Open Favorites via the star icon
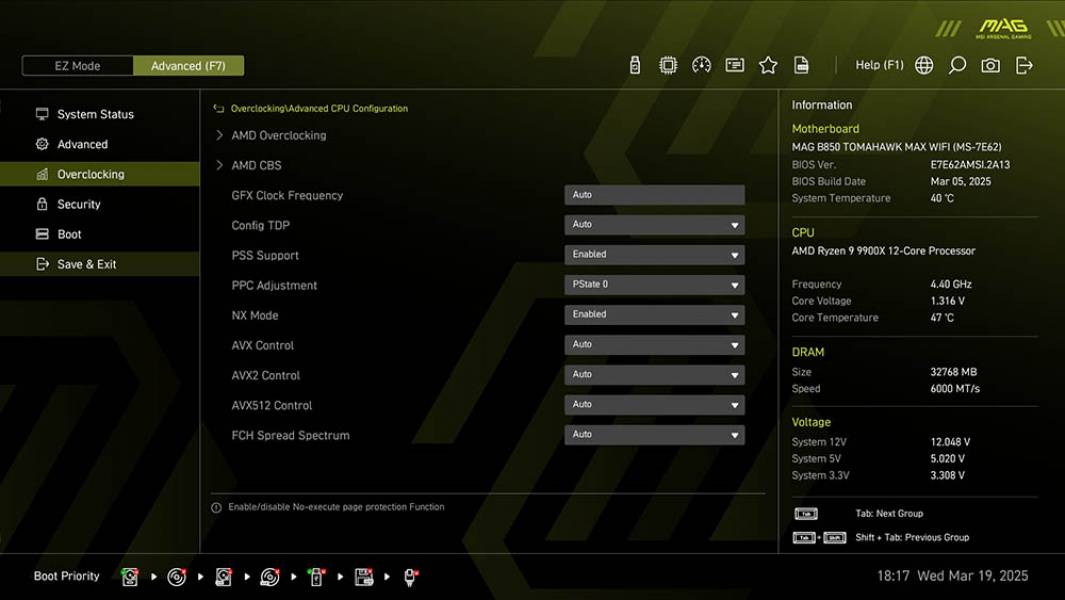Image resolution: width=1065 pixels, height=600 pixels. [x=768, y=65]
